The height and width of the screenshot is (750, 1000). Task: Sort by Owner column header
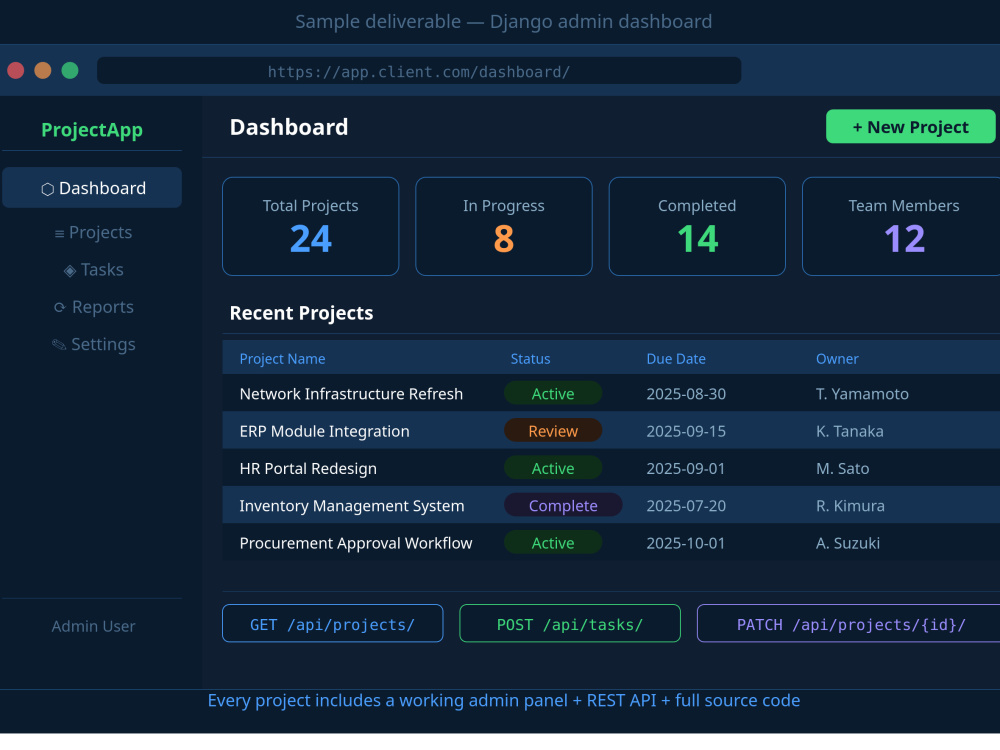[x=837, y=359]
